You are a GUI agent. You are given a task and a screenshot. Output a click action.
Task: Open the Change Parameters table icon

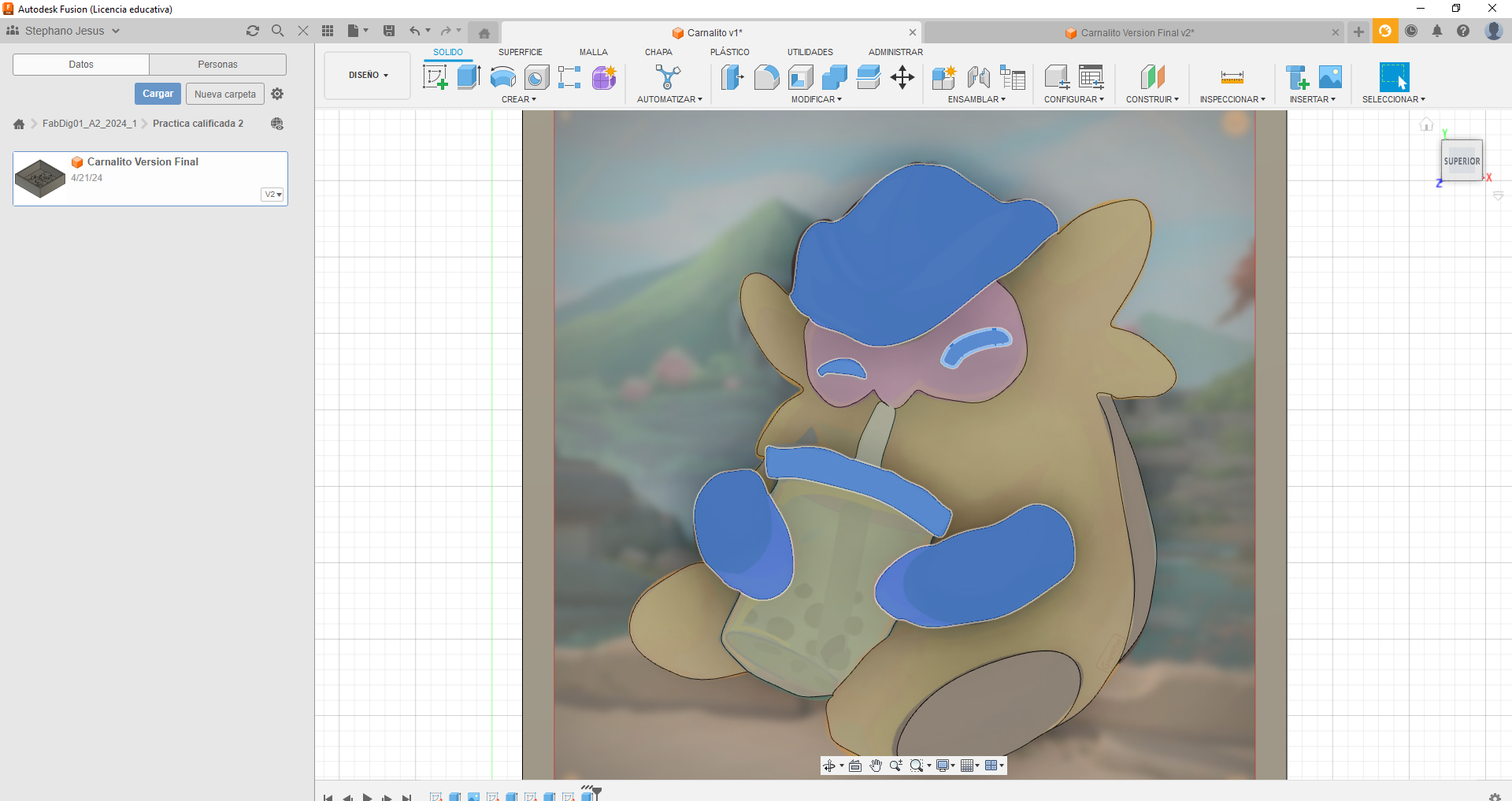(x=1091, y=77)
